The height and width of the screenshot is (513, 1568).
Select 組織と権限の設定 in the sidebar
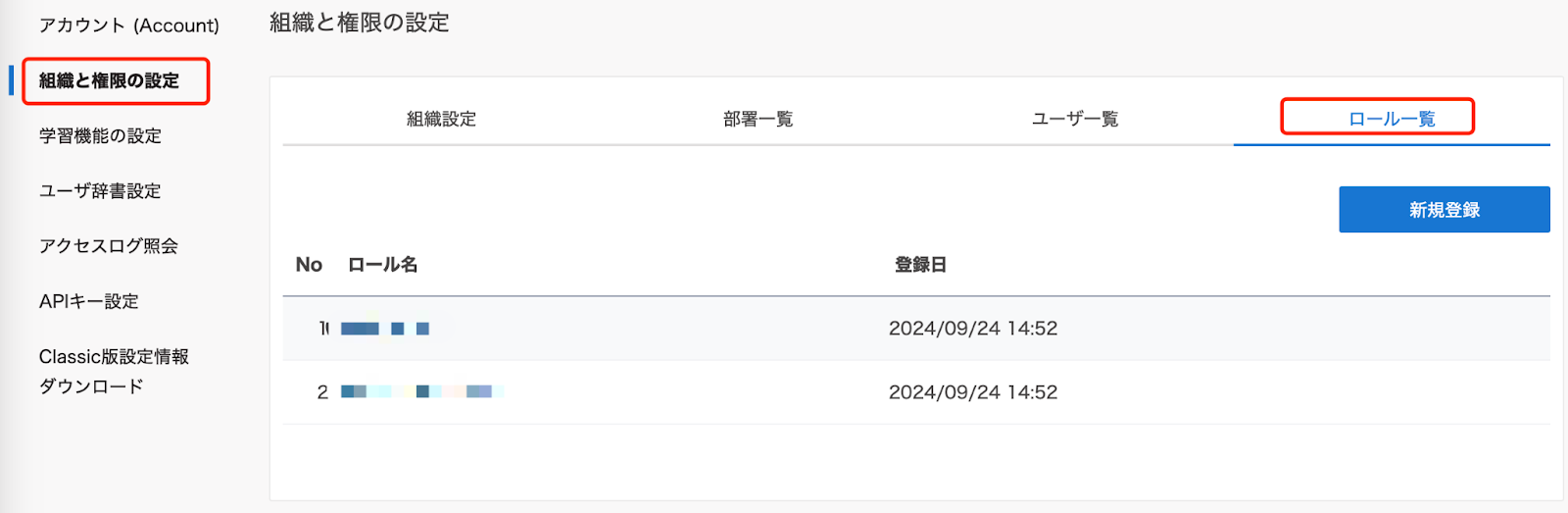[x=109, y=80]
